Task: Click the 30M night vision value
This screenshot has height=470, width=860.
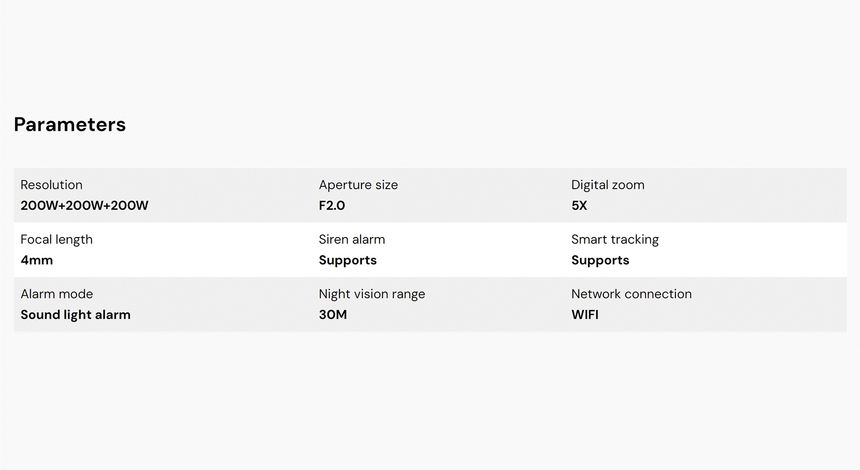Action: tap(333, 315)
